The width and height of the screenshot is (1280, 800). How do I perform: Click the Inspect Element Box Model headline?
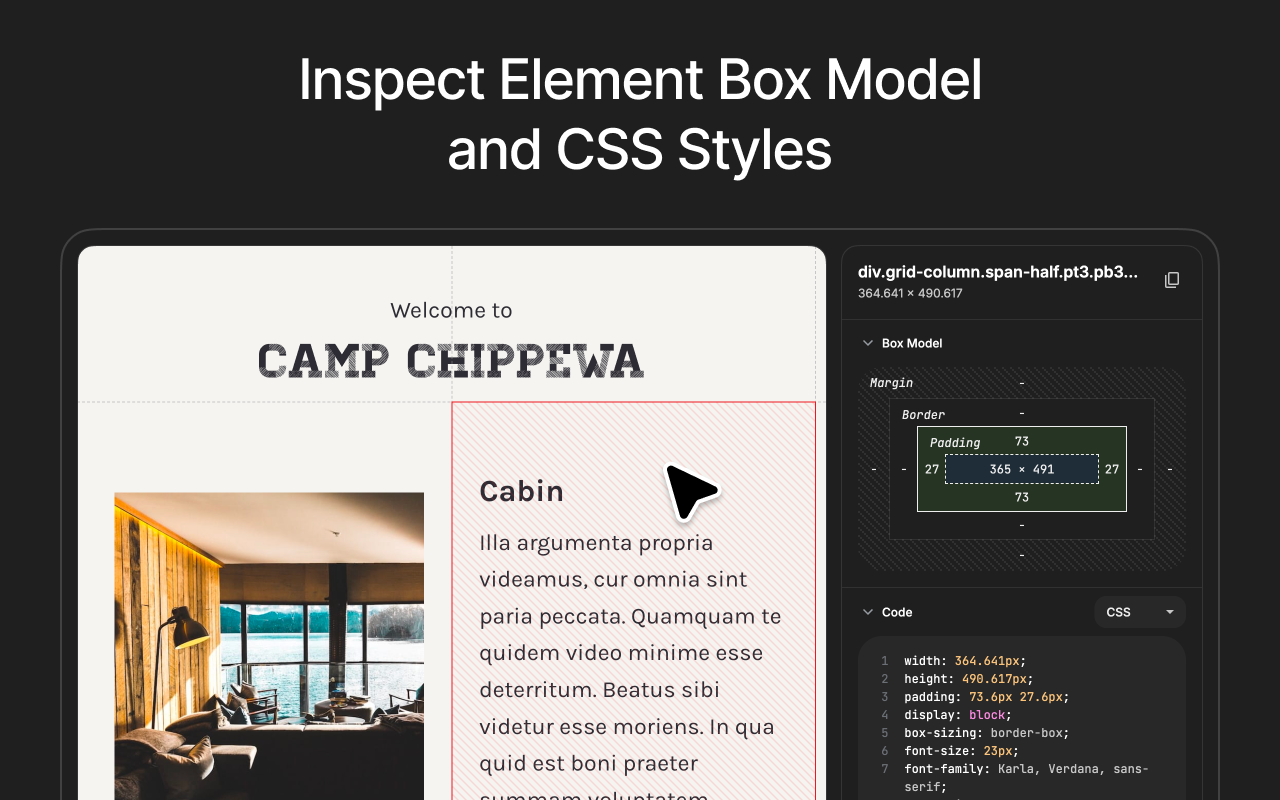pos(640,80)
